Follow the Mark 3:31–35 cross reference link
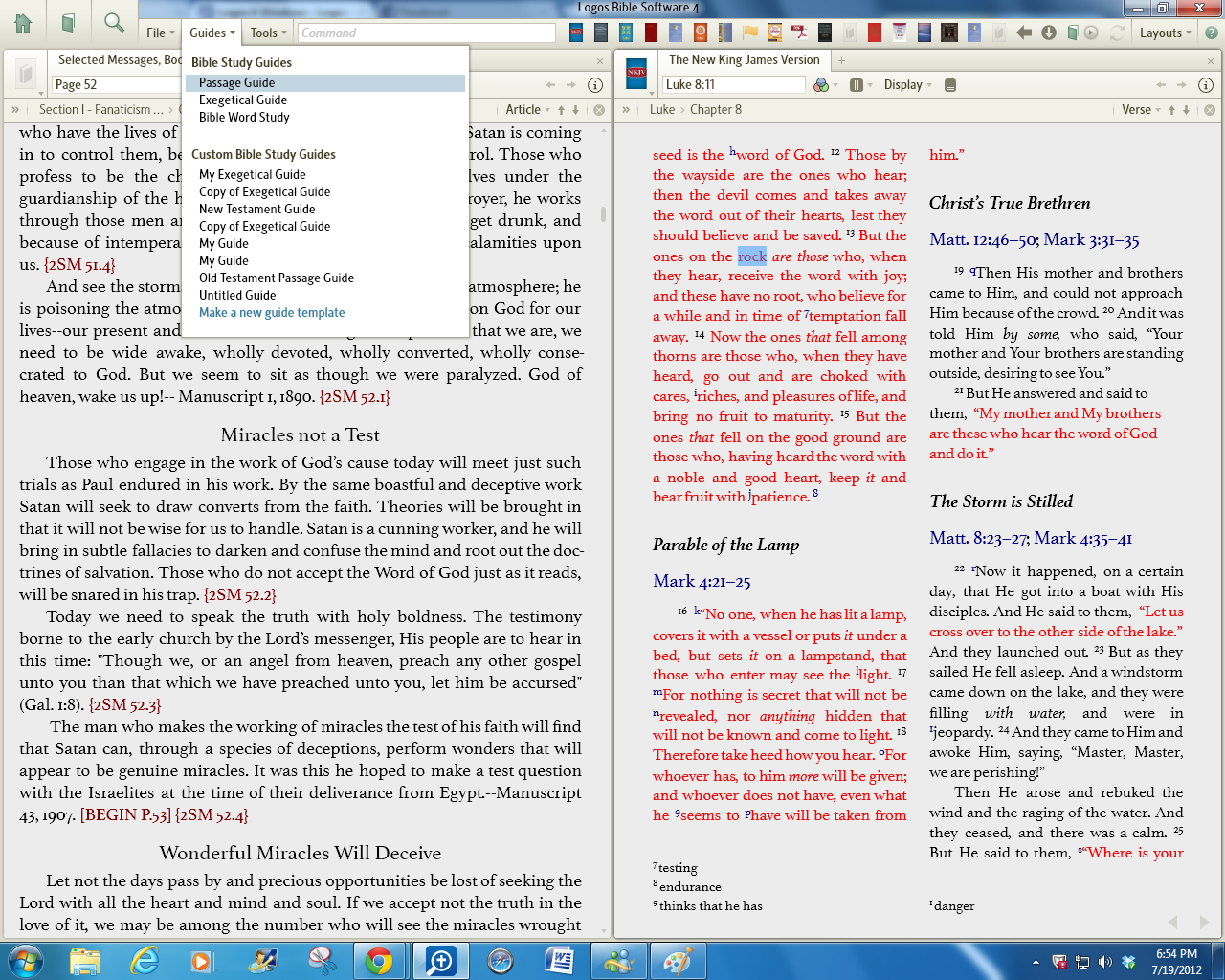Viewport: 1225px width, 980px height. click(x=1091, y=240)
